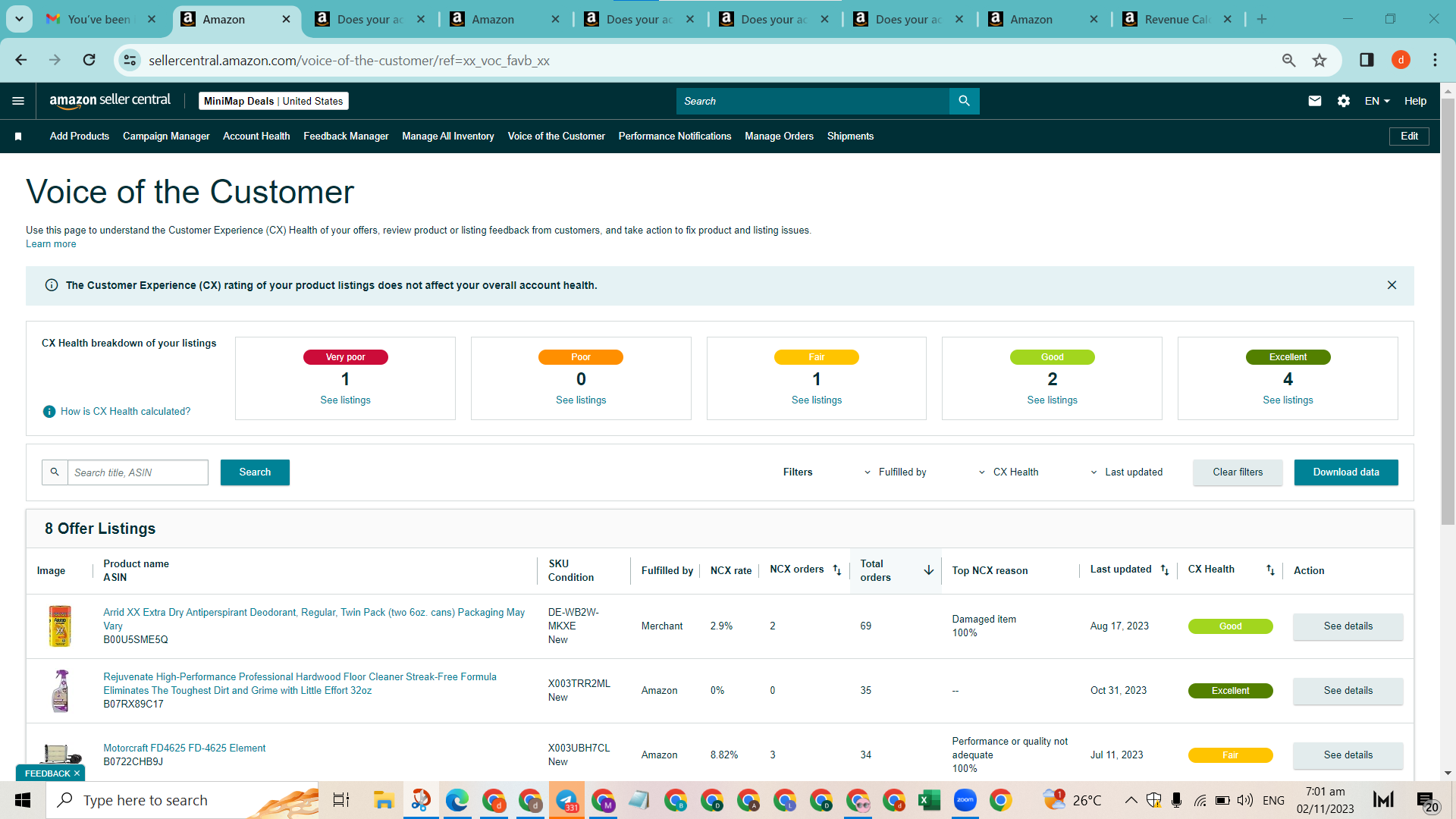
Task: Click the Edit favorites button
Action: click(1409, 136)
